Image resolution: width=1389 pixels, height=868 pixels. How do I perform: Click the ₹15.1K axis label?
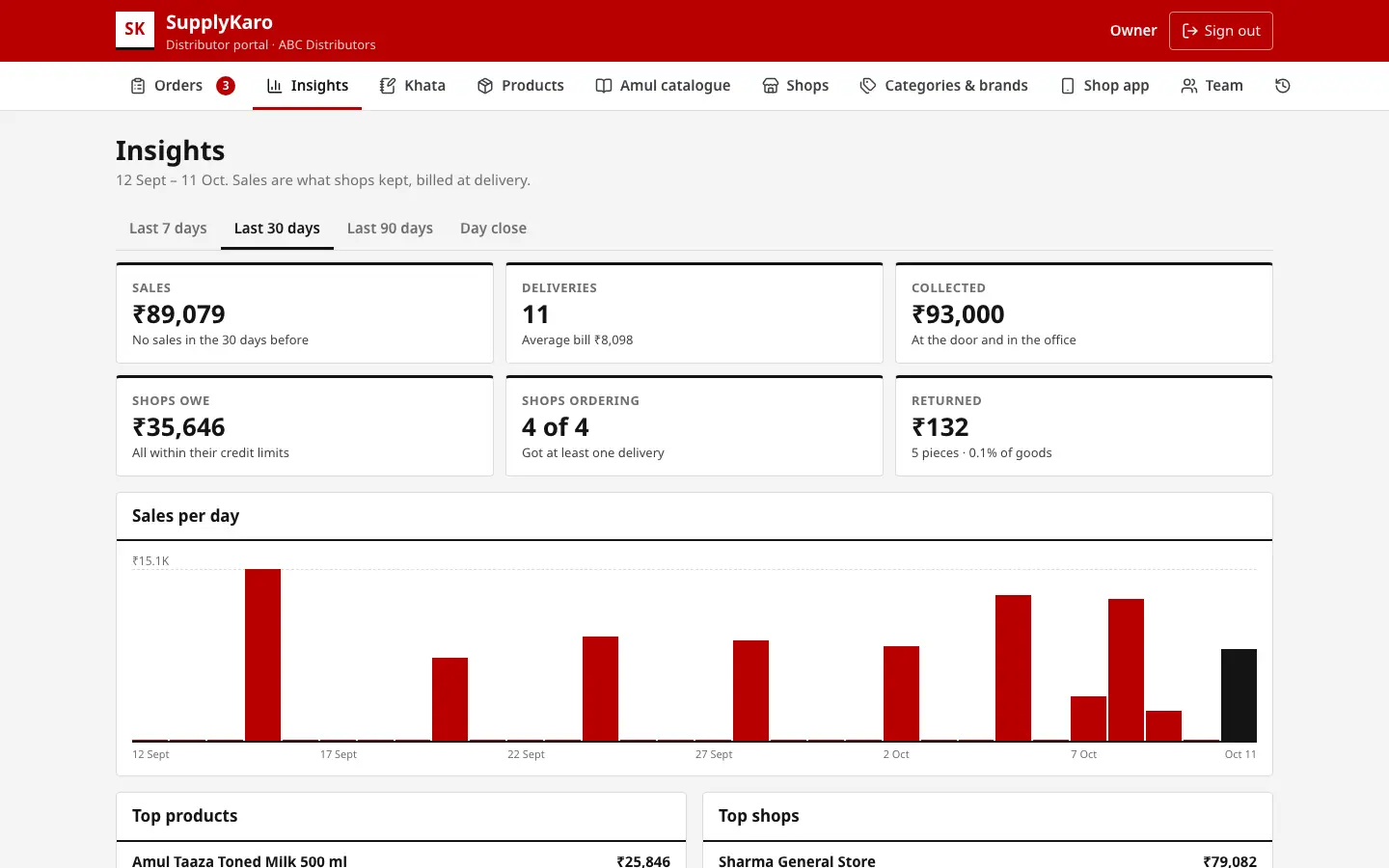coord(150,561)
